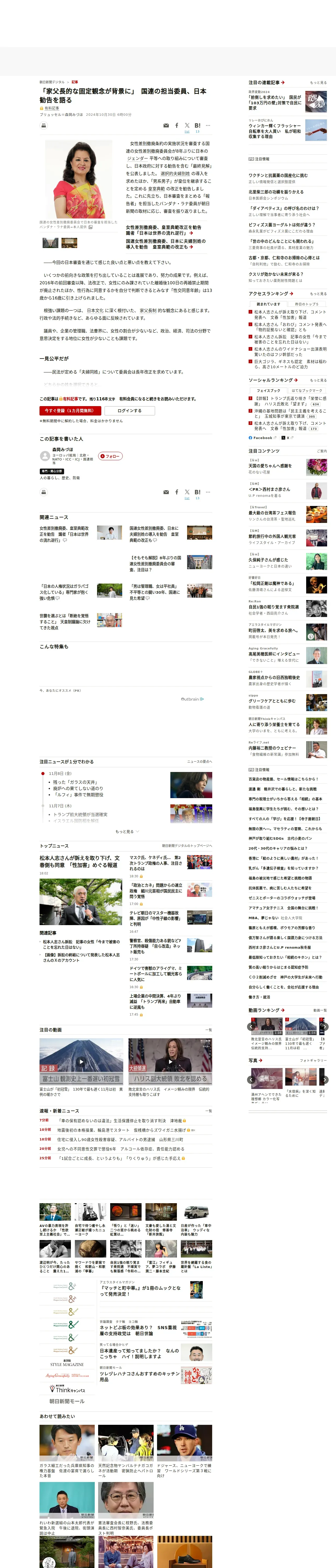Open 地震後初の本格操業 breaking news item

coord(121,1130)
